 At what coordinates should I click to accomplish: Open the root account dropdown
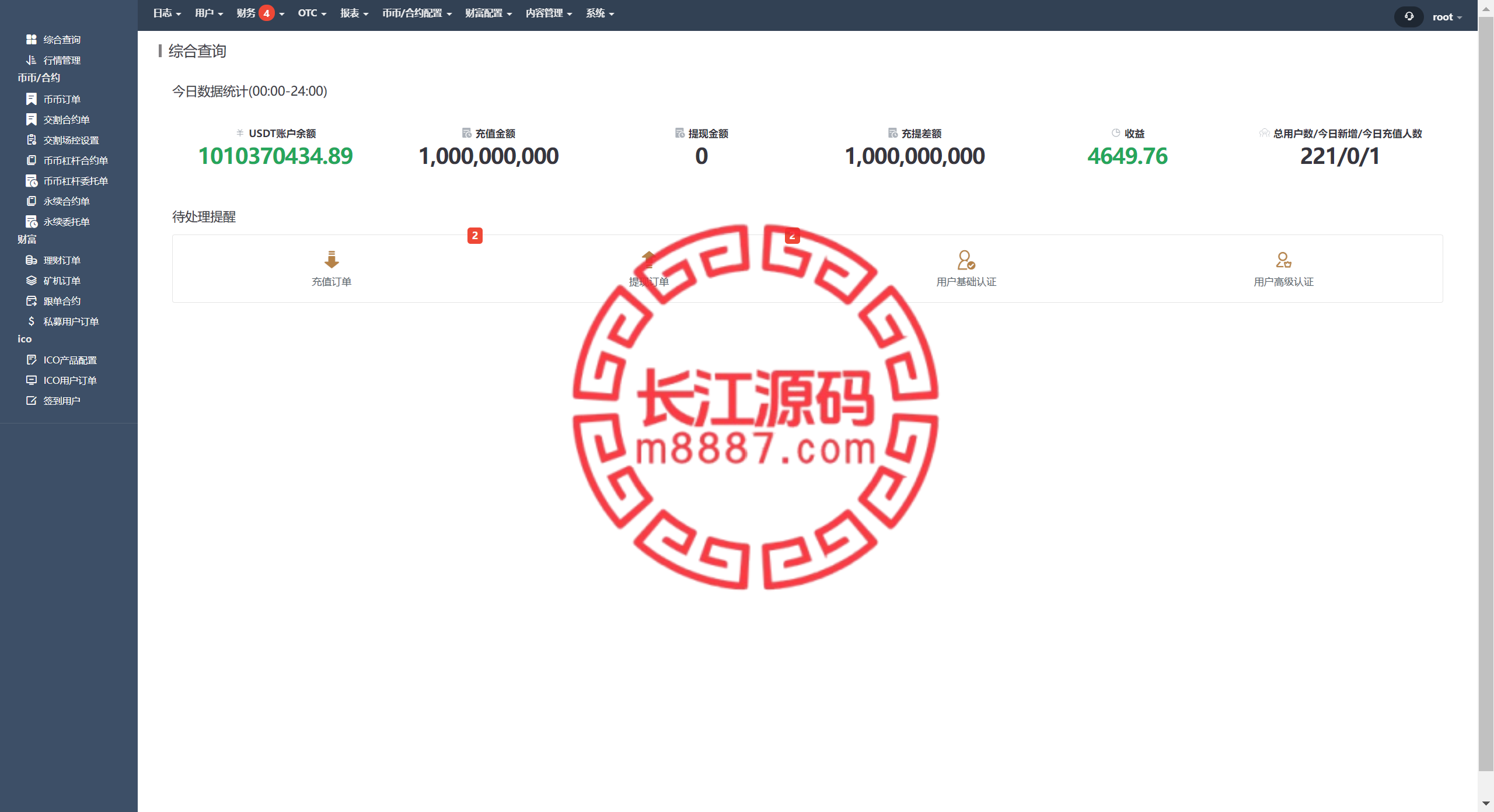coord(1447,17)
